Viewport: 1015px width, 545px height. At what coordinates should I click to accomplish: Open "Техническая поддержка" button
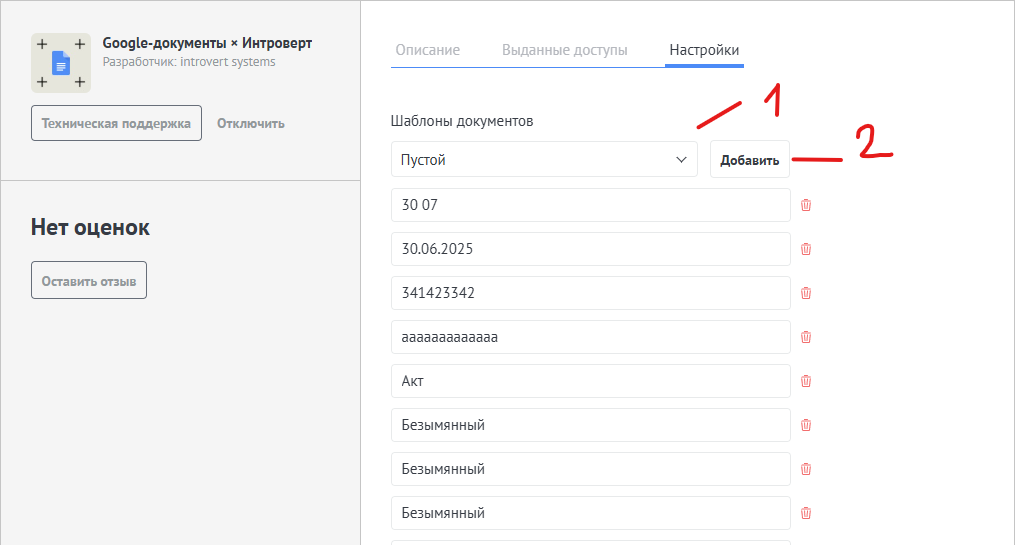point(117,123)
